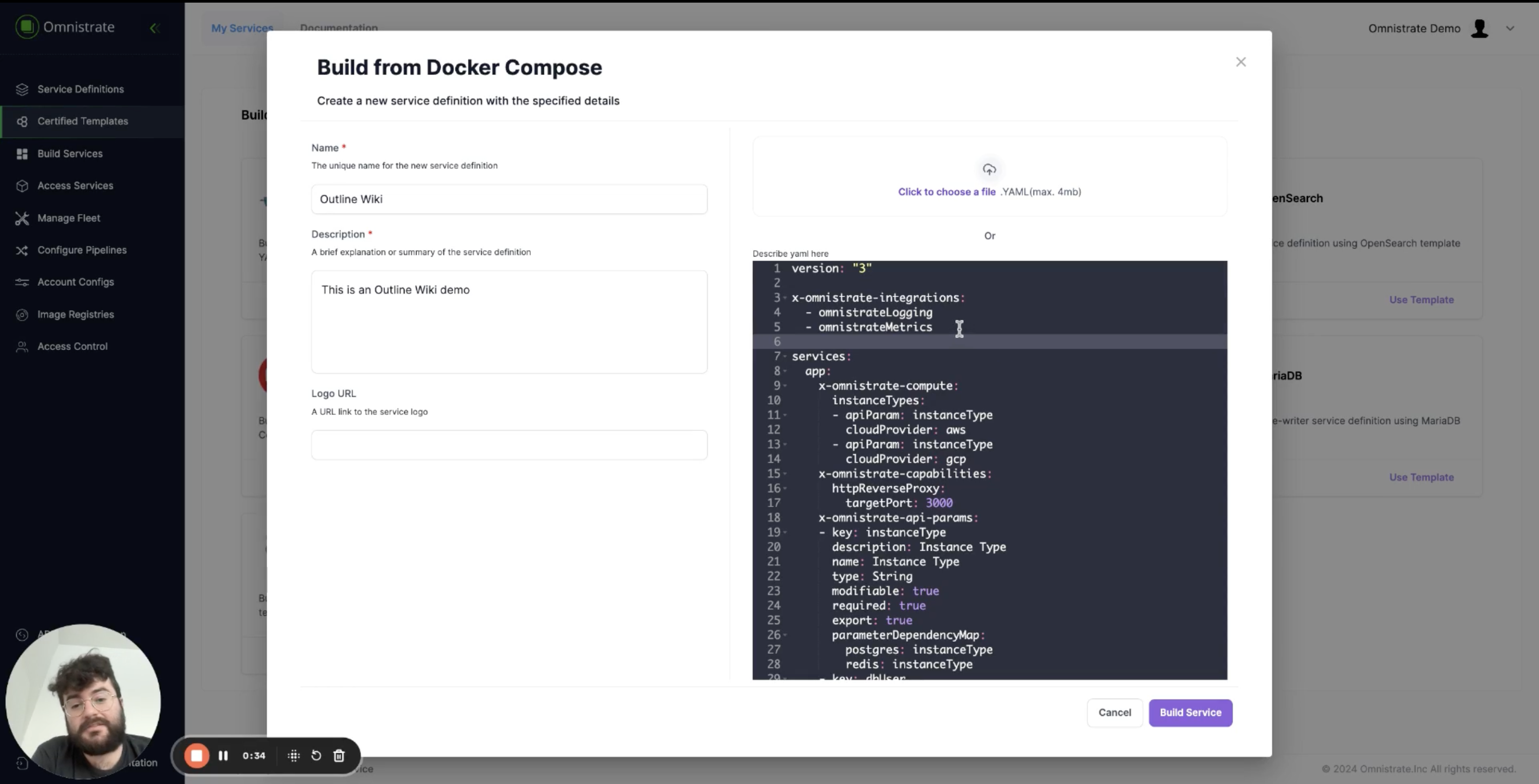Go to Build Services page

[x=70, y=153]
